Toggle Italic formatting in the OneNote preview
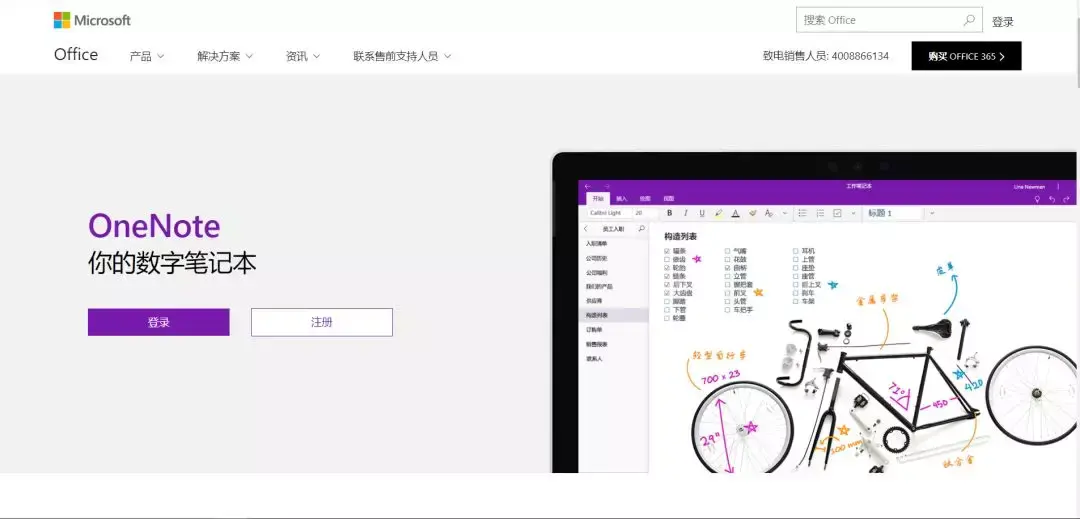The image size is (1080, 519). tap(686, 213)
